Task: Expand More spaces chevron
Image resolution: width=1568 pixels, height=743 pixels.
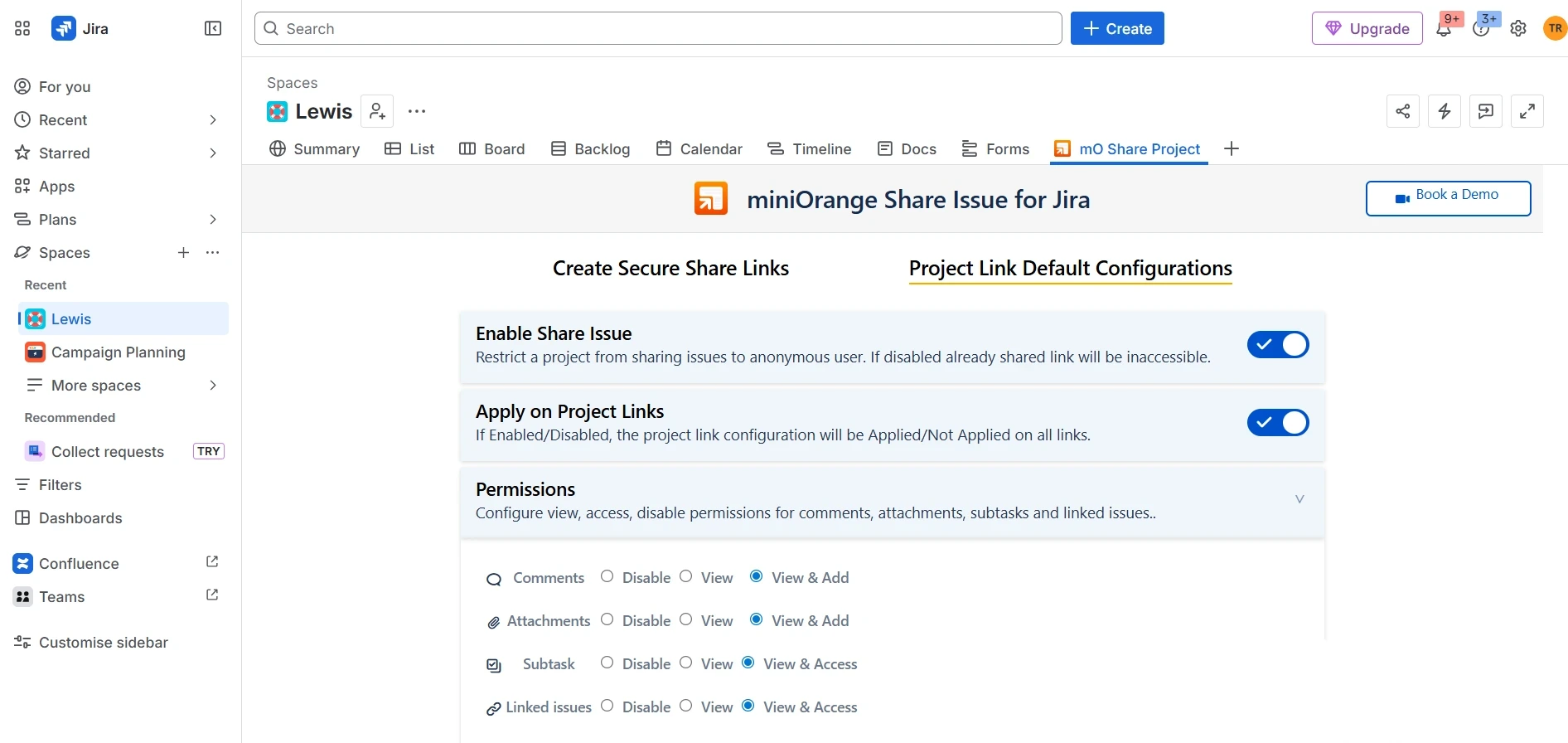Action: pyautogui.click(x=213, y=385)
